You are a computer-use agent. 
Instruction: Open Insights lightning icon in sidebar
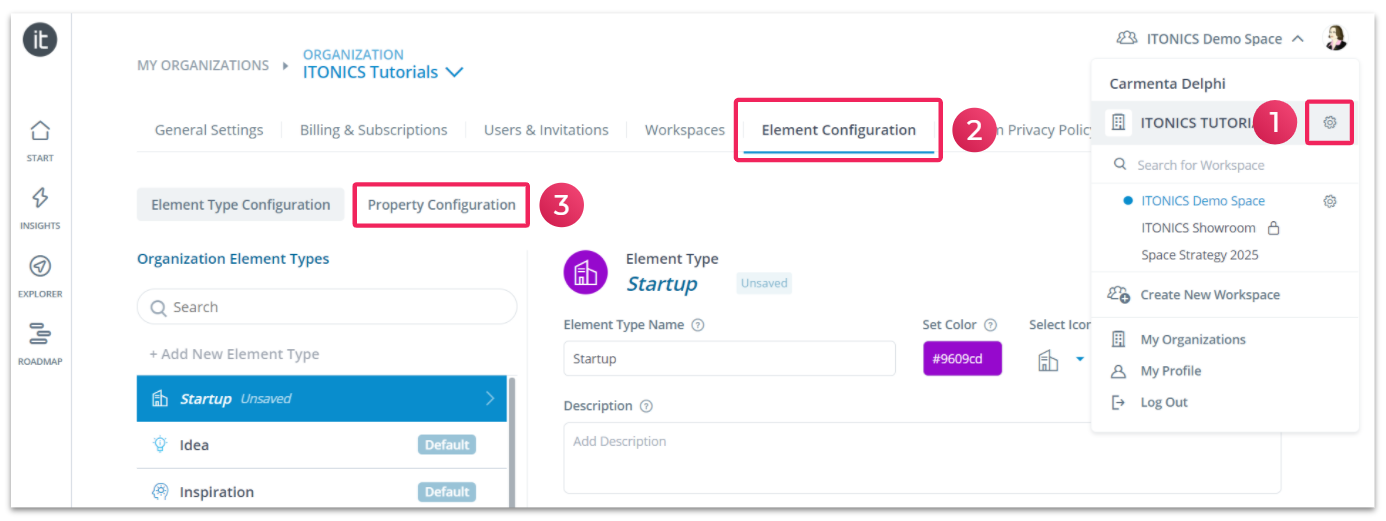[40, 198]
